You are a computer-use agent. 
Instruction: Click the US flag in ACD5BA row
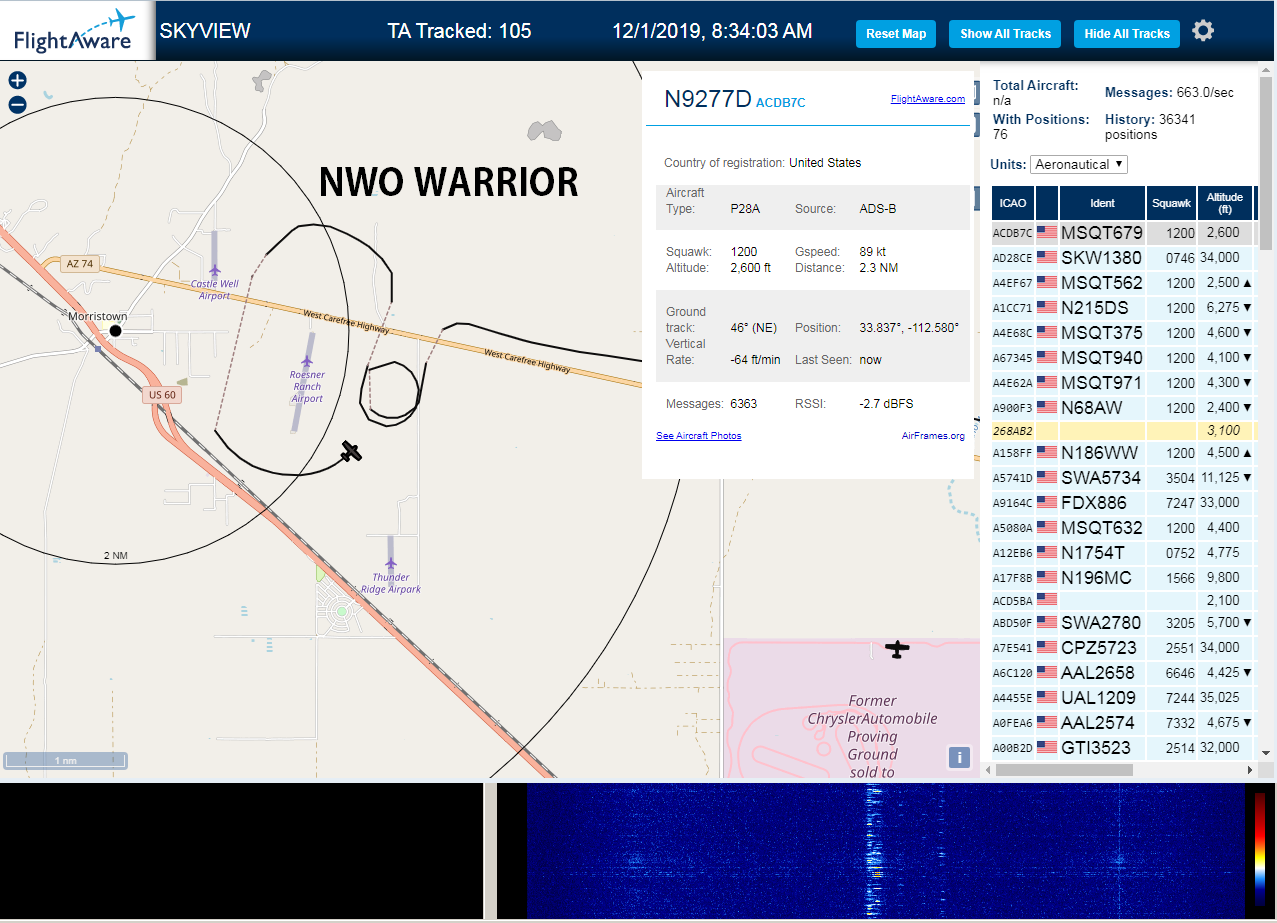tap(1047, 600)
